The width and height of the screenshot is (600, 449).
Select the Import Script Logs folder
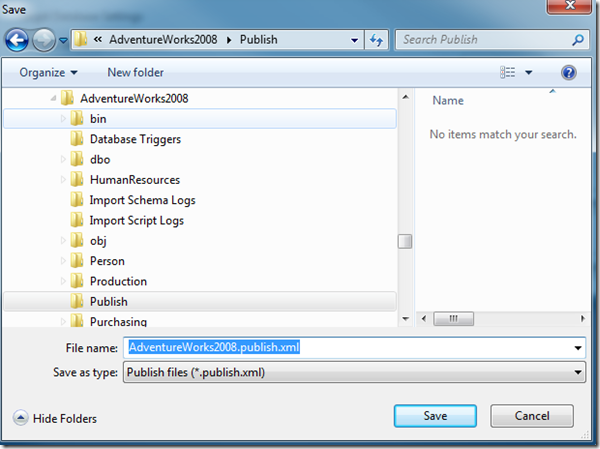point(137,220)
